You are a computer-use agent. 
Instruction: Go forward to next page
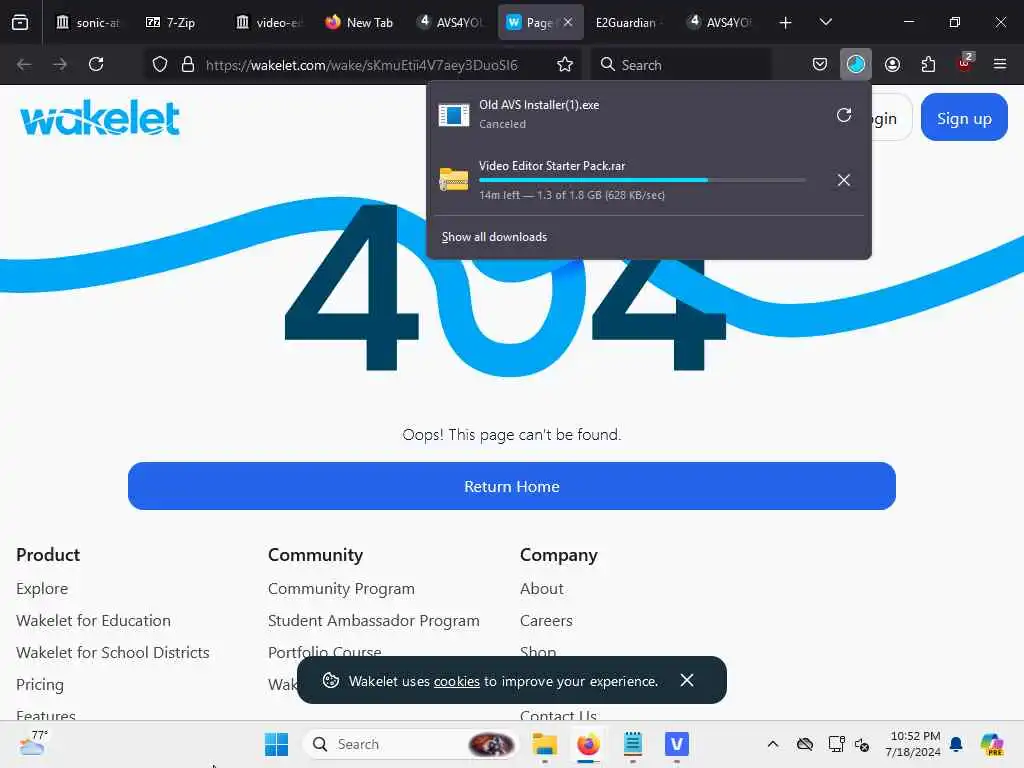coord(60,64)
